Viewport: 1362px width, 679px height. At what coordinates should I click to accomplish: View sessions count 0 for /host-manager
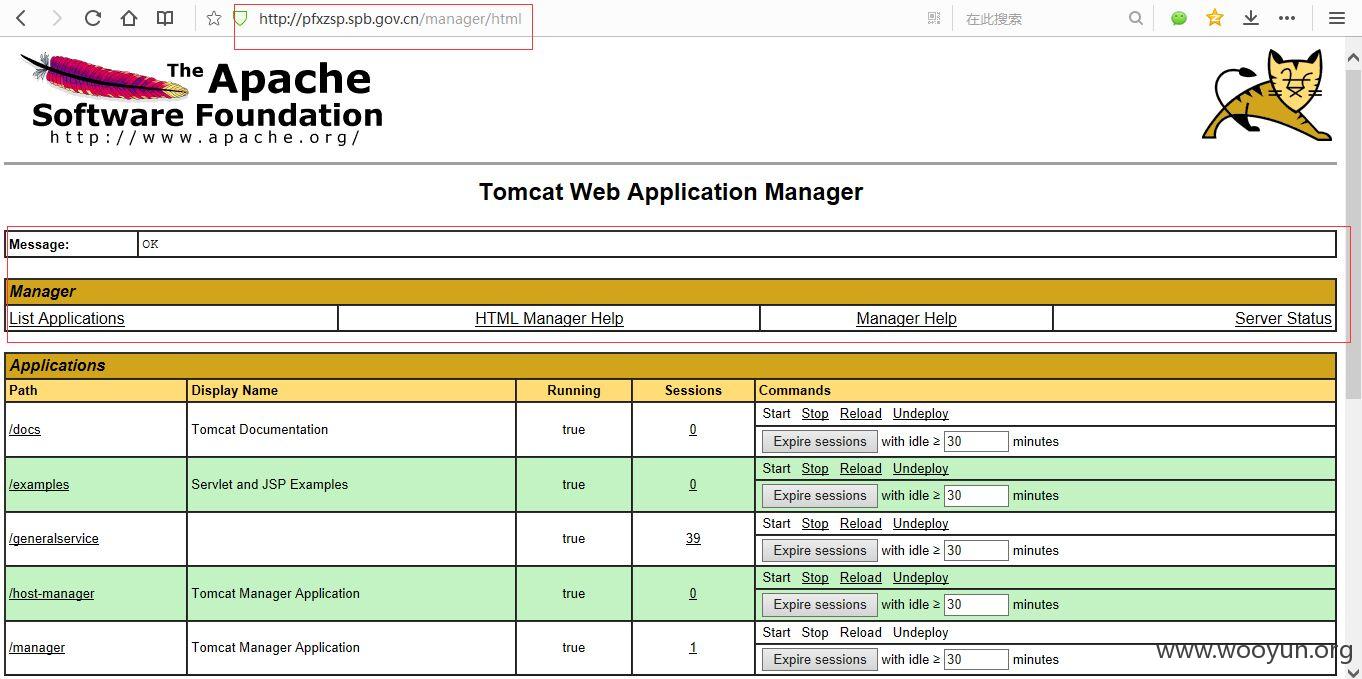tap(693, 593)
